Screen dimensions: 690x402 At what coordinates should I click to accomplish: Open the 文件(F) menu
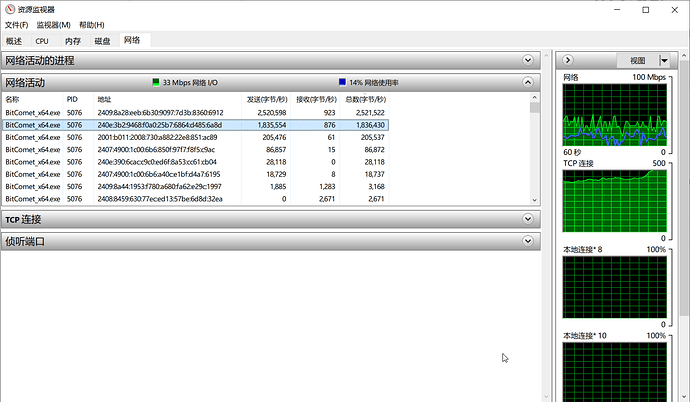pyautogui.click(x=17, y=25)
